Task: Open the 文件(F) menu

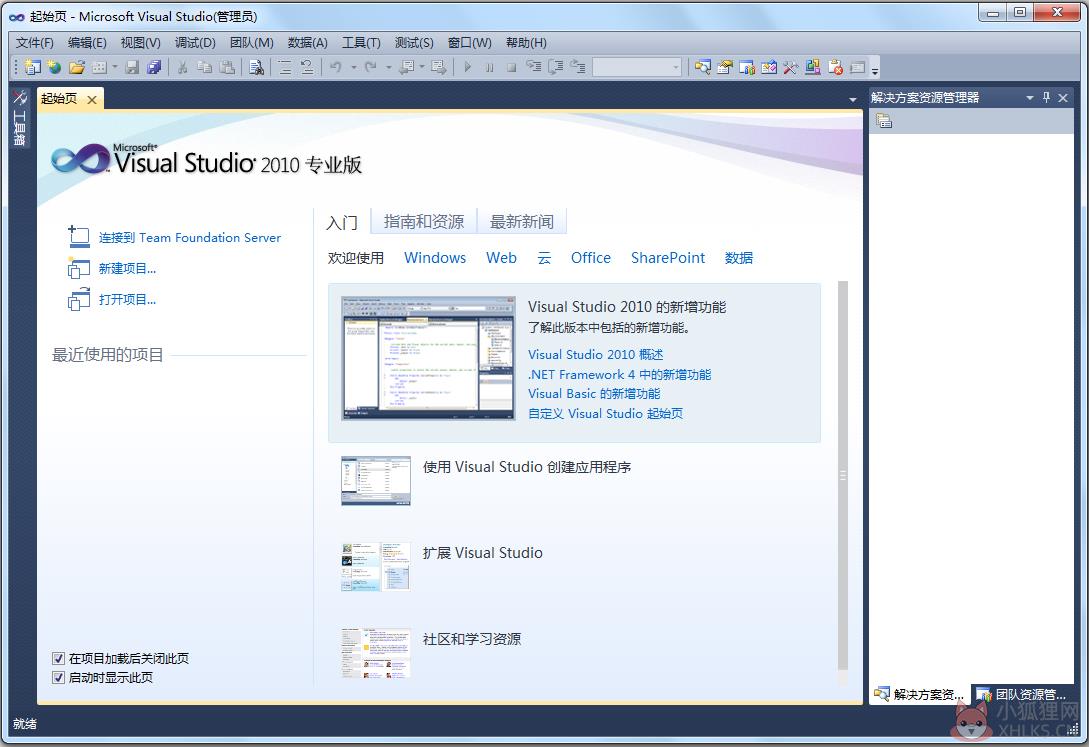Action: pos(34,42)
